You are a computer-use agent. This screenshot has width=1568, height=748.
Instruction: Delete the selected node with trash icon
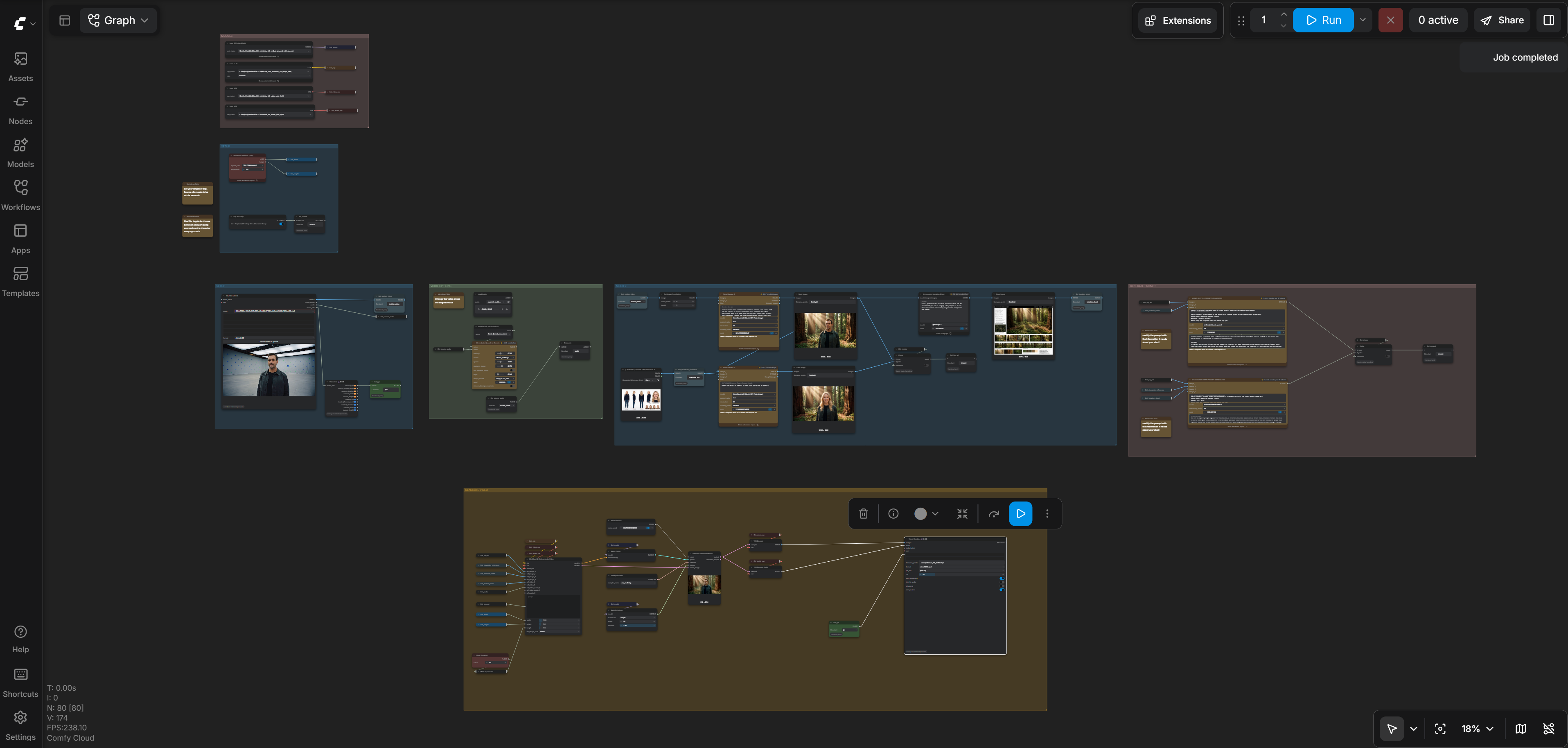pyautogui.click(x=863, y=513)
